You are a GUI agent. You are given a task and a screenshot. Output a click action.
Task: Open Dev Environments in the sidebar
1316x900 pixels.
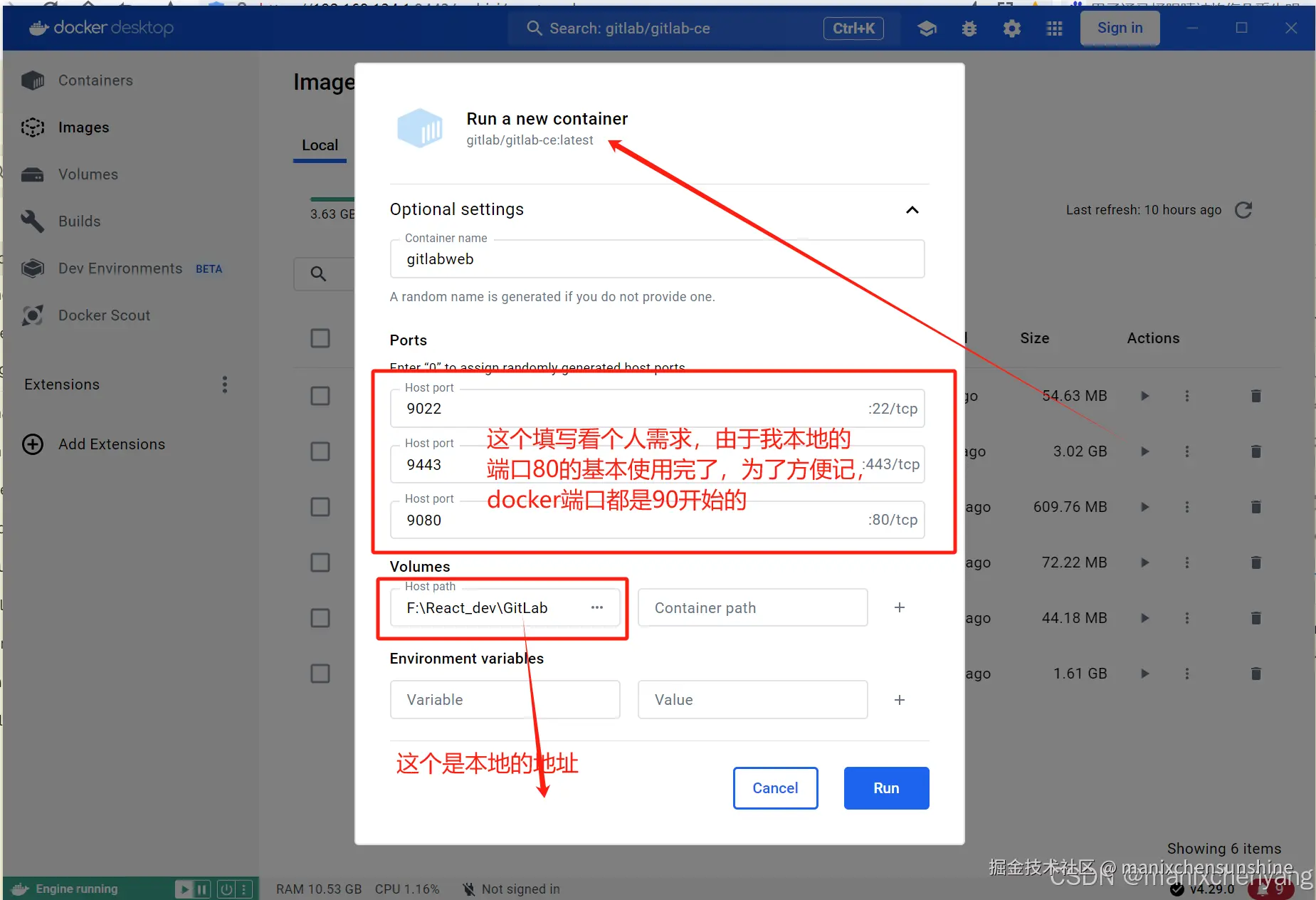[x=121, y=268]
